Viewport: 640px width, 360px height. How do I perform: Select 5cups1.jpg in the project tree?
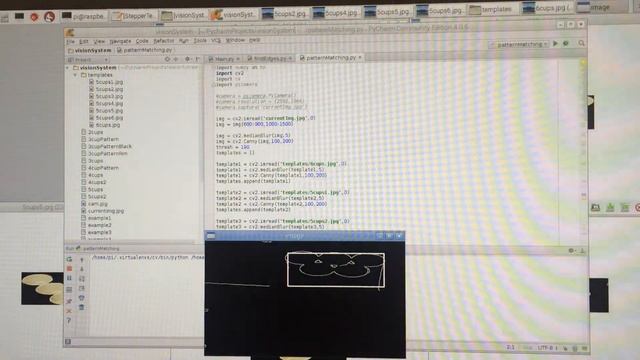tap(106, 82)
